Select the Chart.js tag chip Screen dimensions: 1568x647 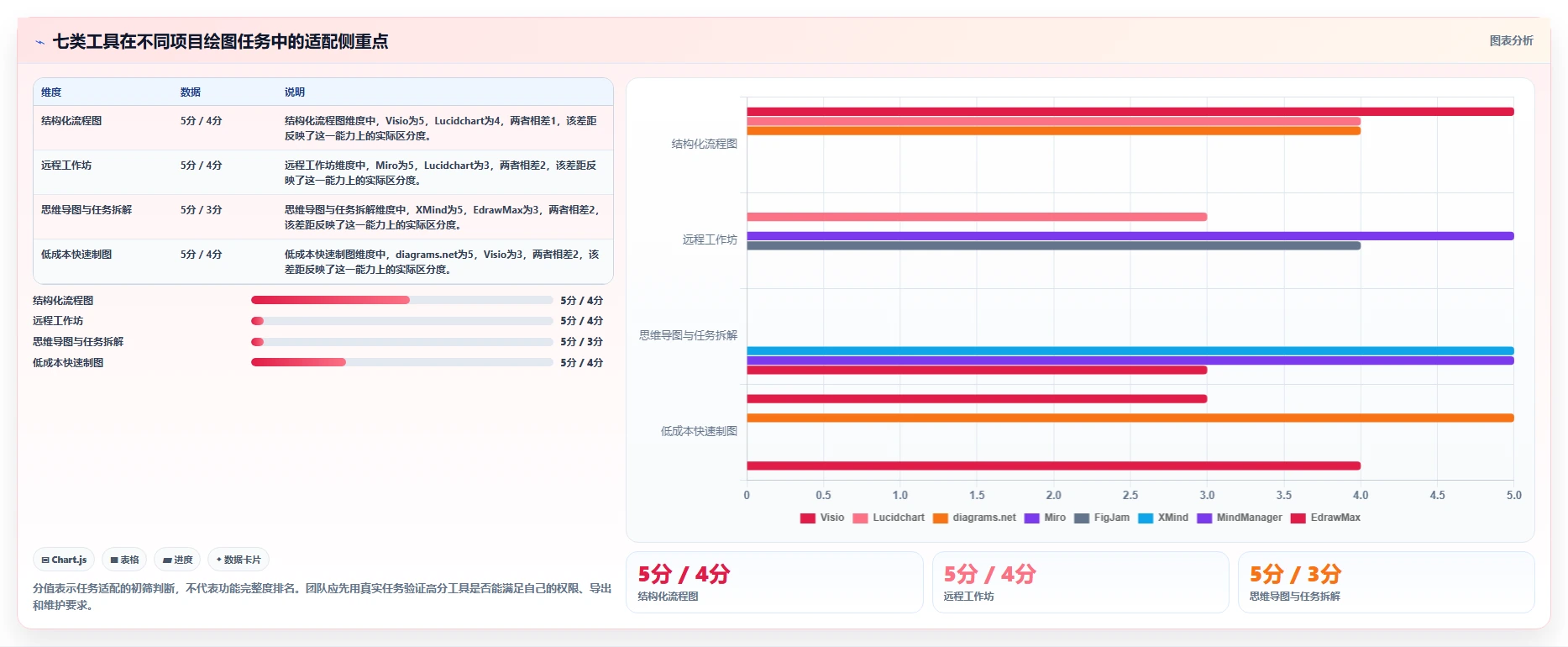(x=64, y=560)
